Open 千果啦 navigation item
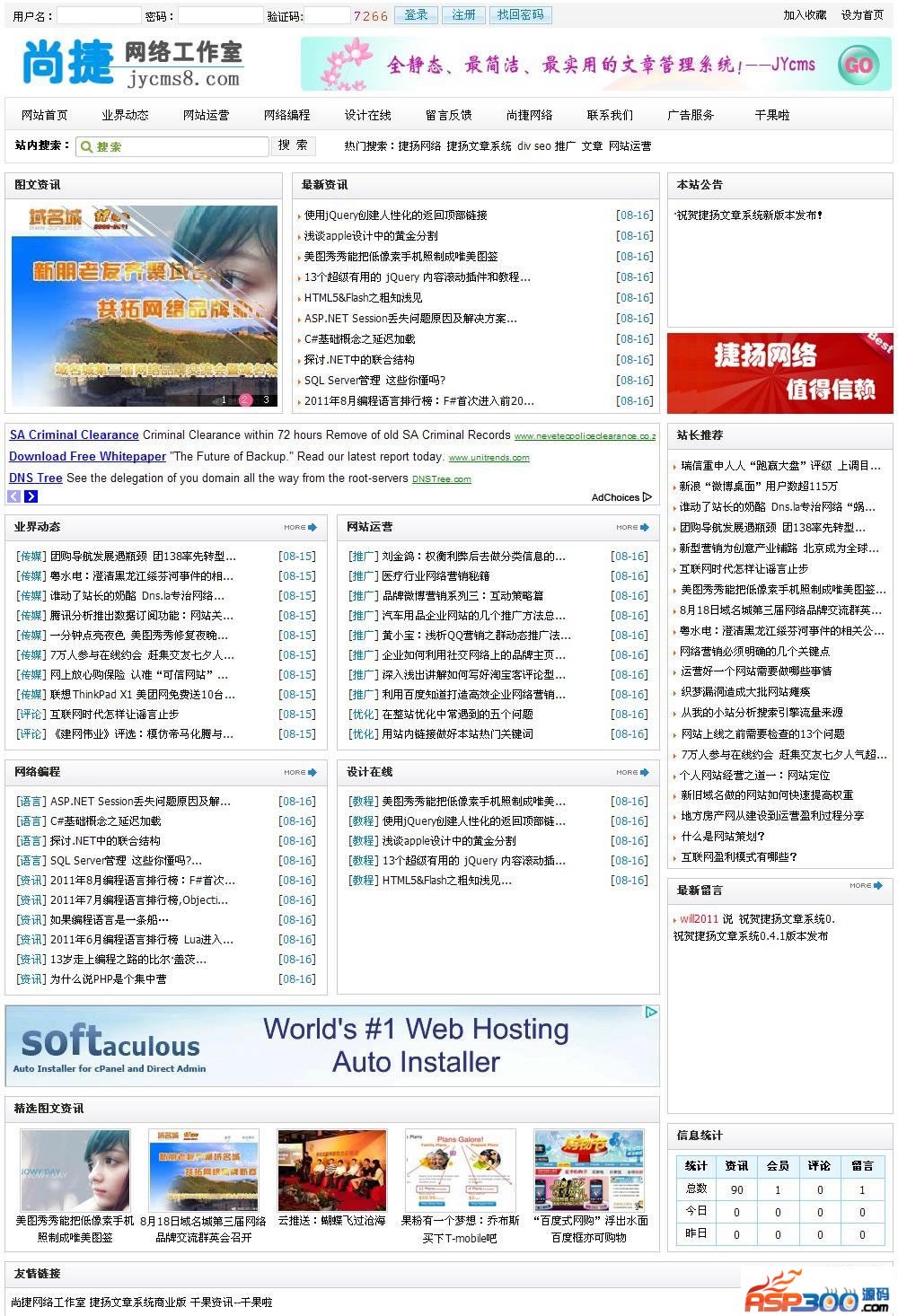Viewport: 898px width, 1316px height. click(771, 115)
